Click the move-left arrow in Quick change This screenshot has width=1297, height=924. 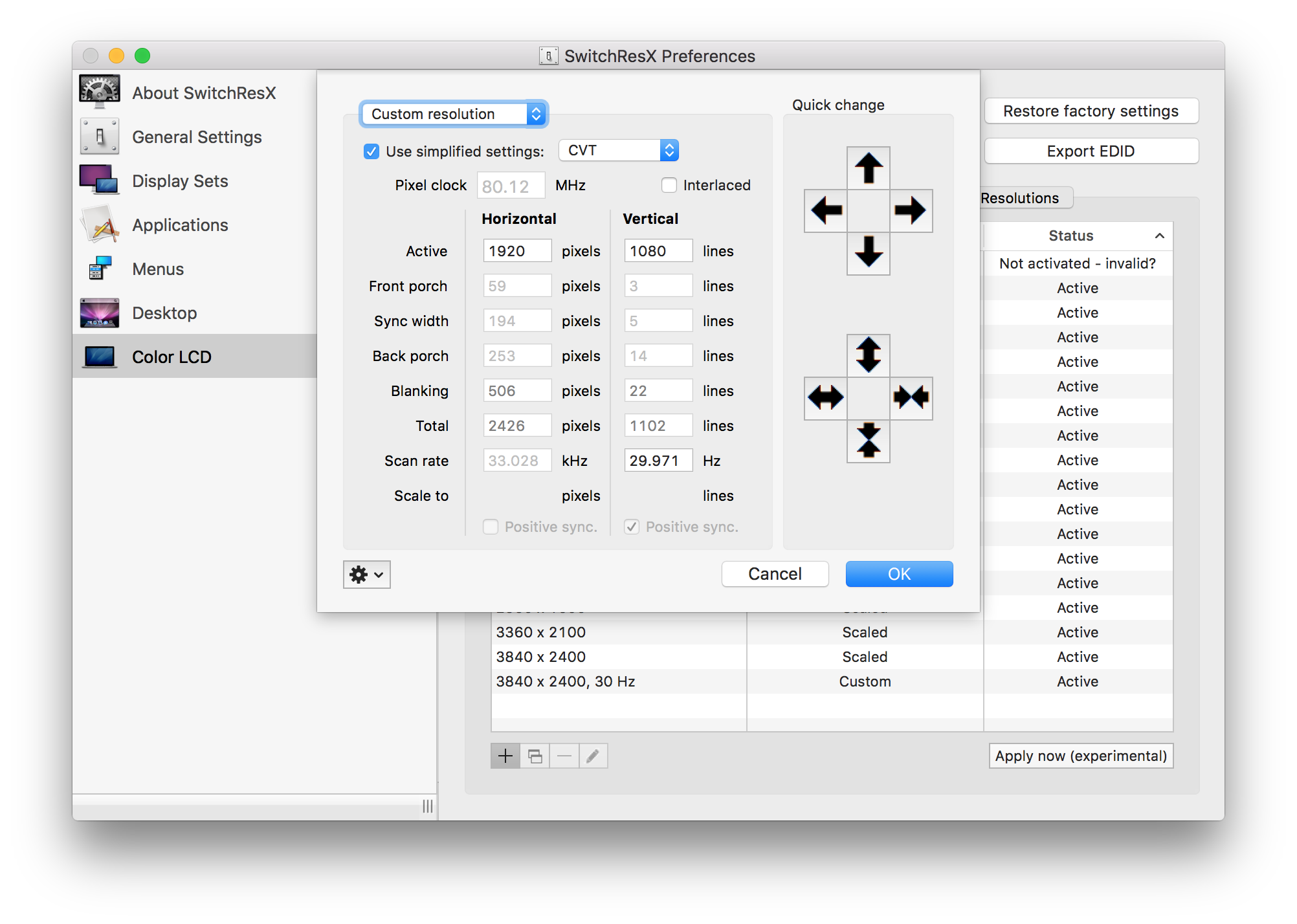click(x=826, y=210)
